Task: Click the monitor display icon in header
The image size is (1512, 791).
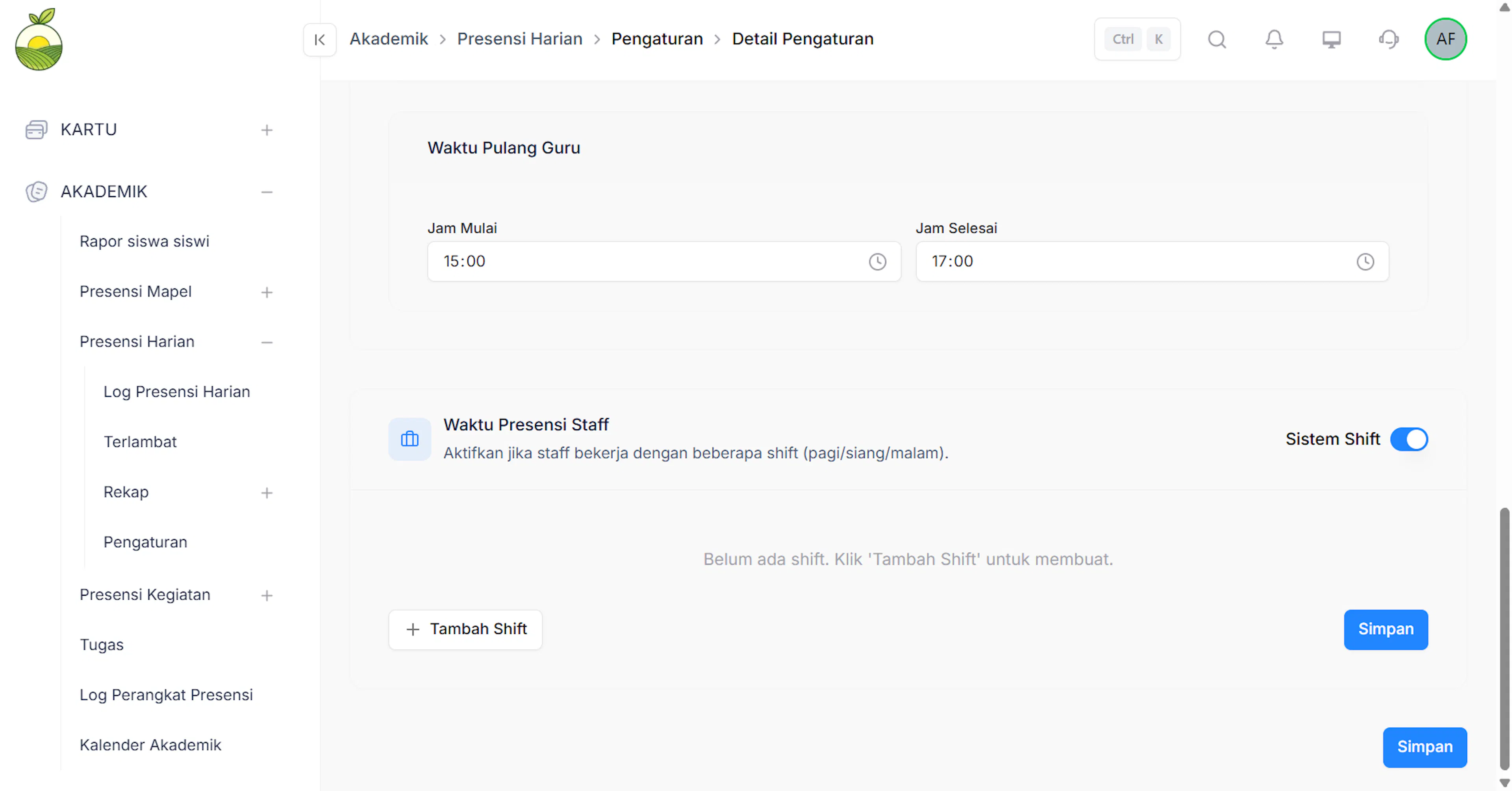Action: [1331, 39]
